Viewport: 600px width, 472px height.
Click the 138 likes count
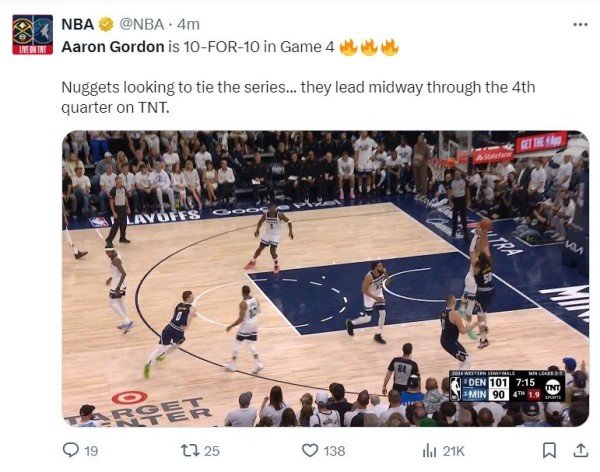click(334, 451)
